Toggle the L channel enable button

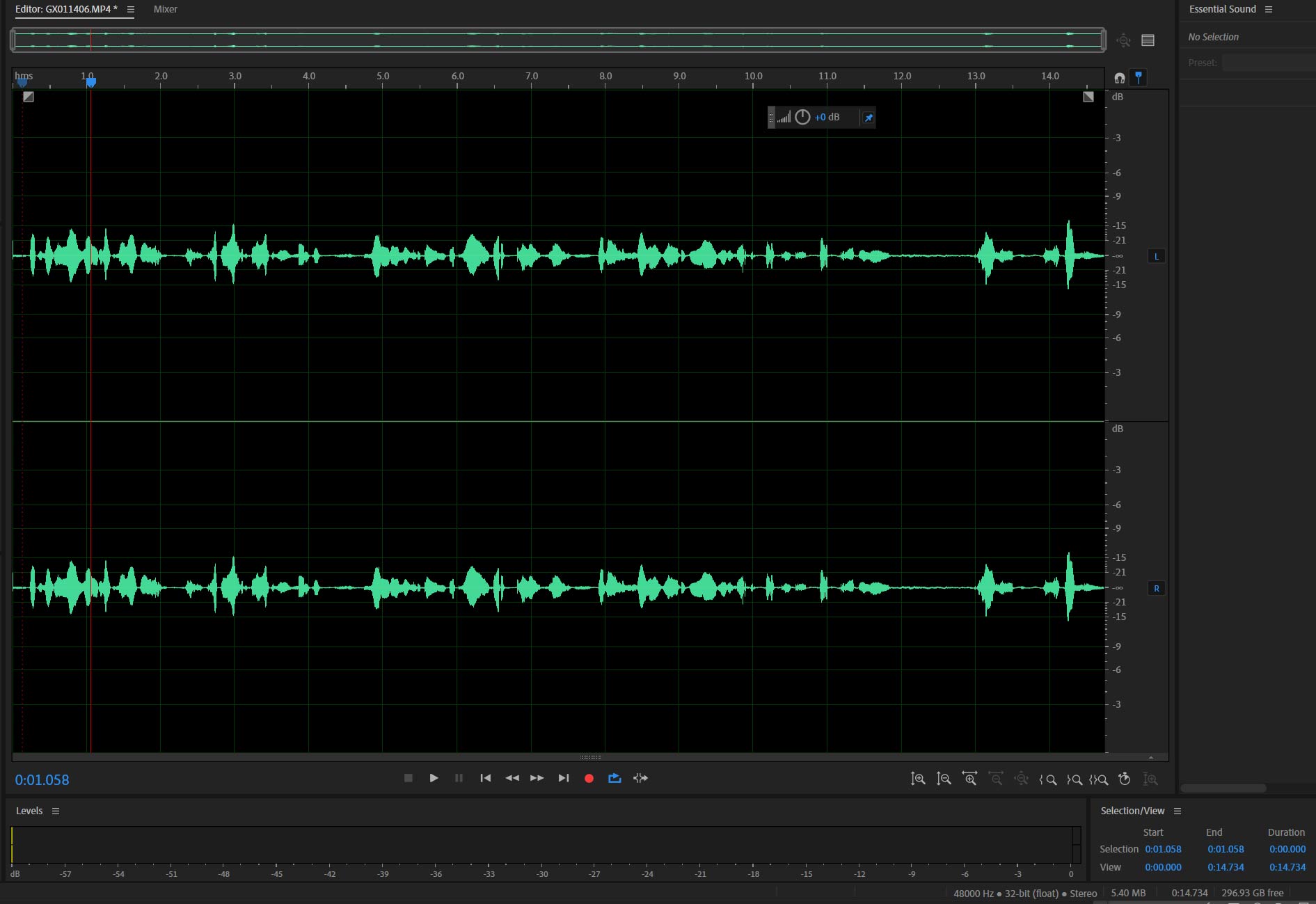tap(1156, 256)
